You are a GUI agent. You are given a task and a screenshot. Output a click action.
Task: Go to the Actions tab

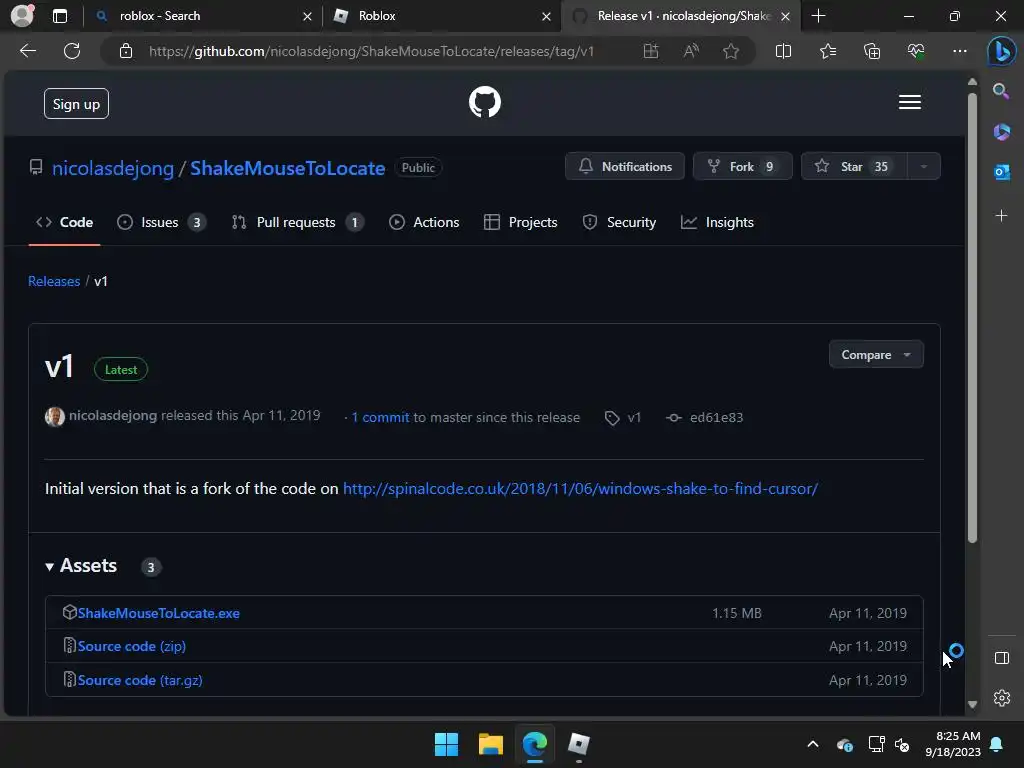(424, 222)
